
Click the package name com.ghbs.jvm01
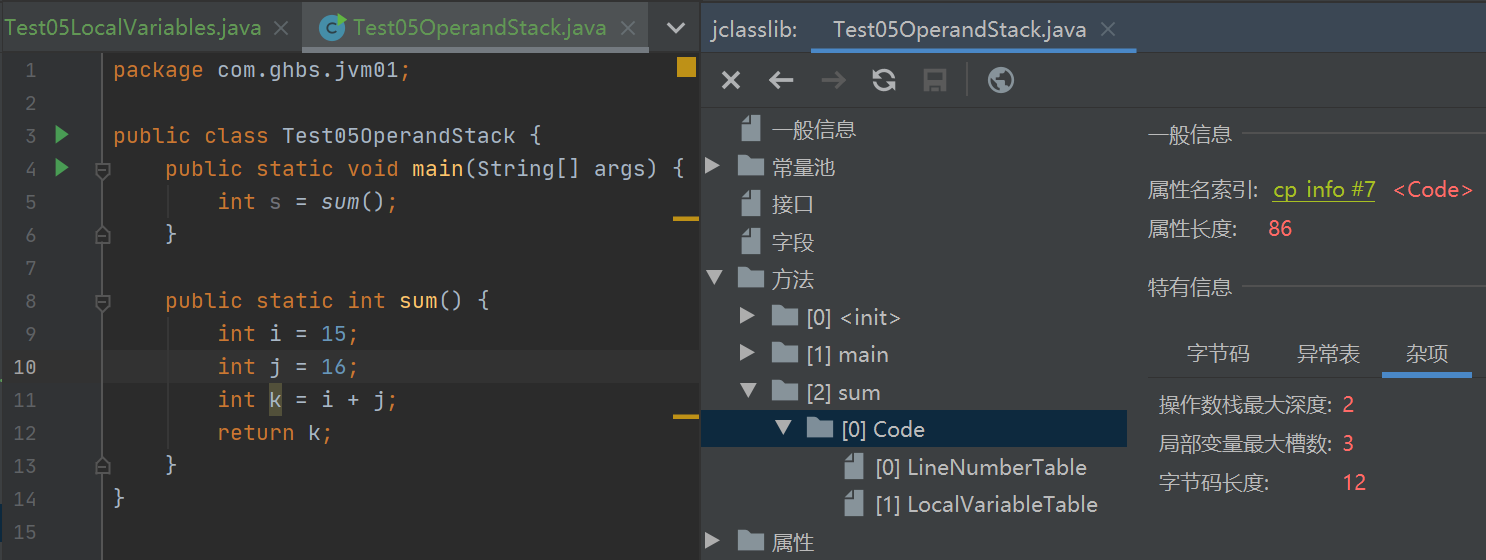click(x=308, y=70)
